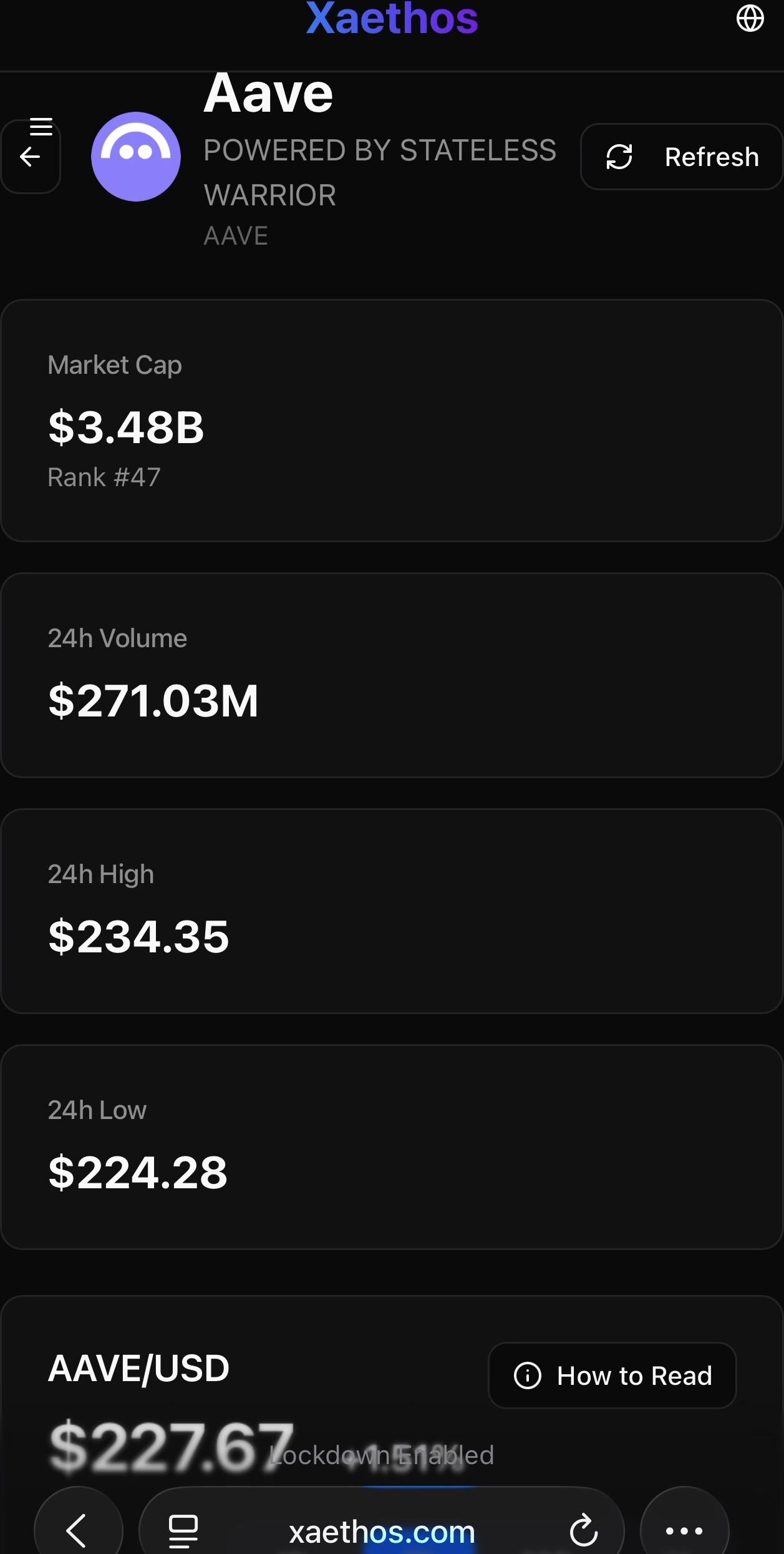
Task: Select the 24h Volume card
Action: pyautogui.click(x=392, y=675)
